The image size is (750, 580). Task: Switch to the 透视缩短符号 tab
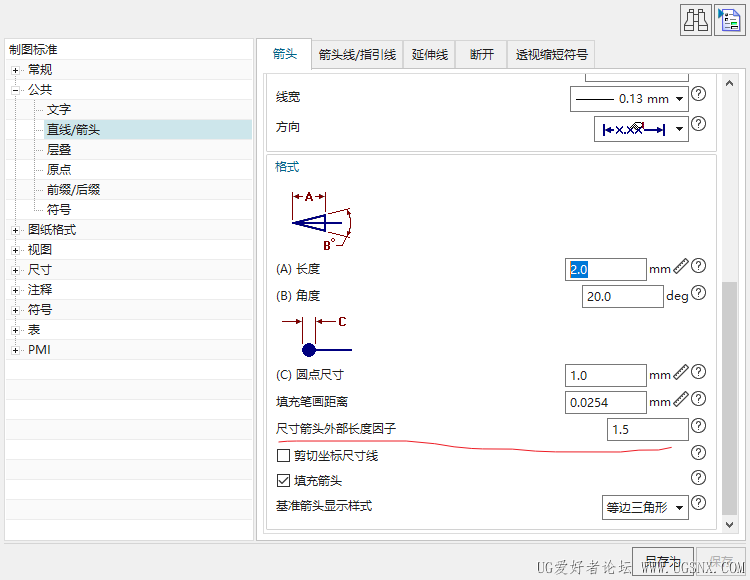pyautogui.click(x=551, y=55)
